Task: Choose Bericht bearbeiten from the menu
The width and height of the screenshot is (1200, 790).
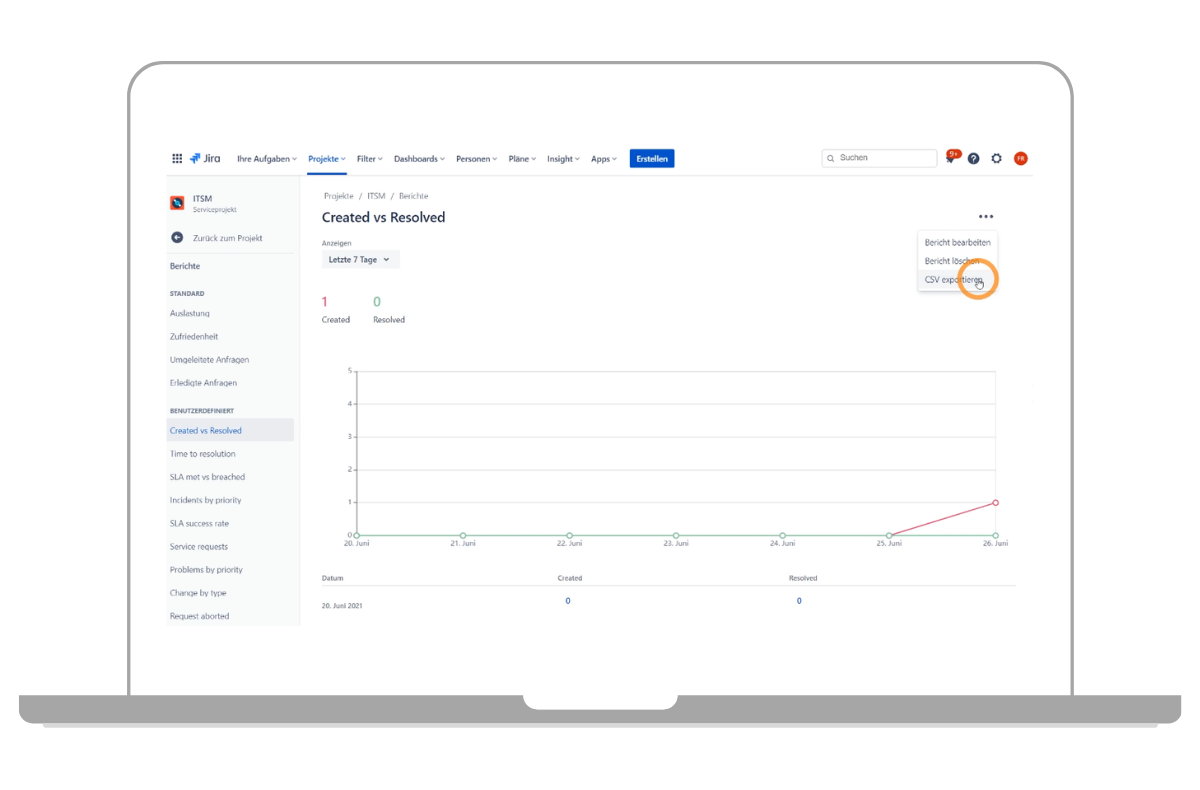Action: point(957,243)
